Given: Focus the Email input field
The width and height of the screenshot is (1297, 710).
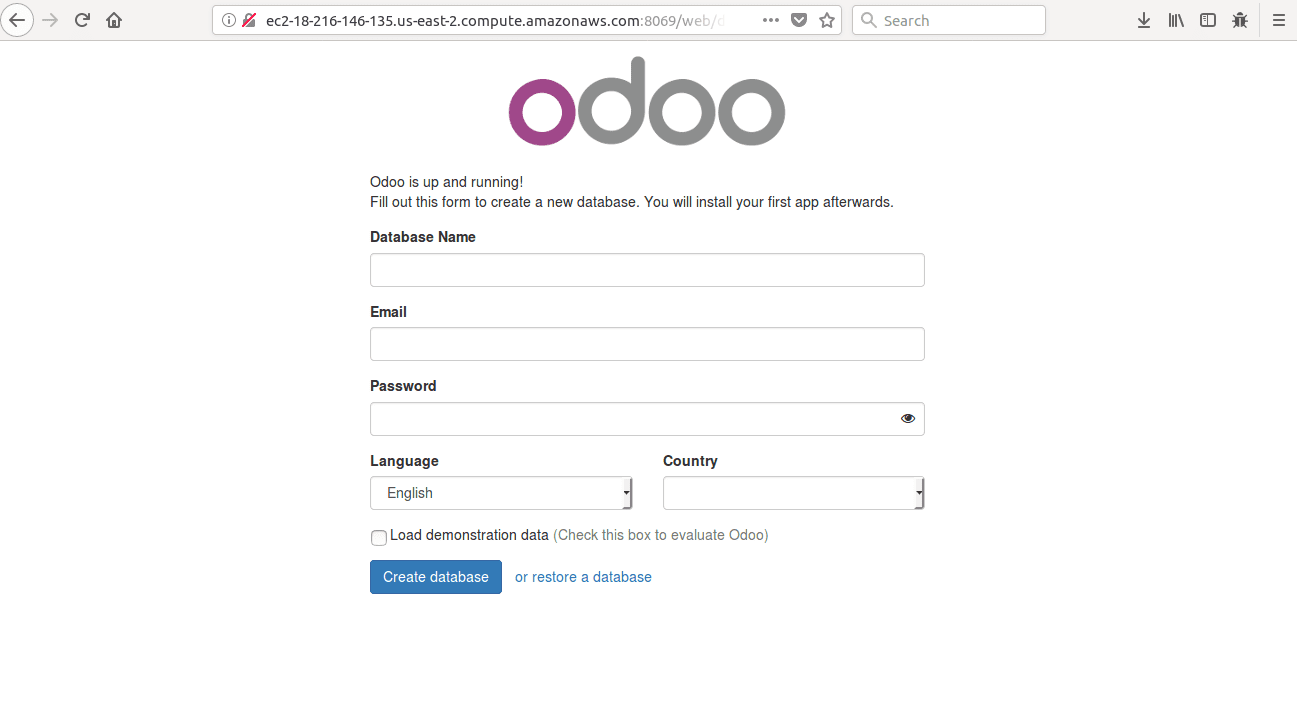Looking at the screenshot, I should pyautogui.click(x=647, y=344).
